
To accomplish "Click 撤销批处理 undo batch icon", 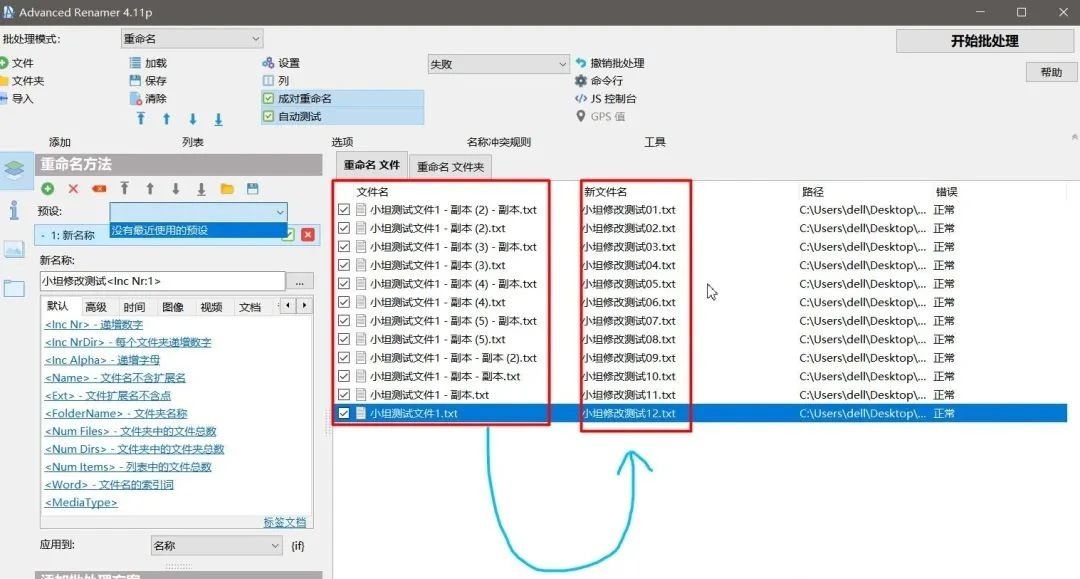I will click(x=581, y=63).
